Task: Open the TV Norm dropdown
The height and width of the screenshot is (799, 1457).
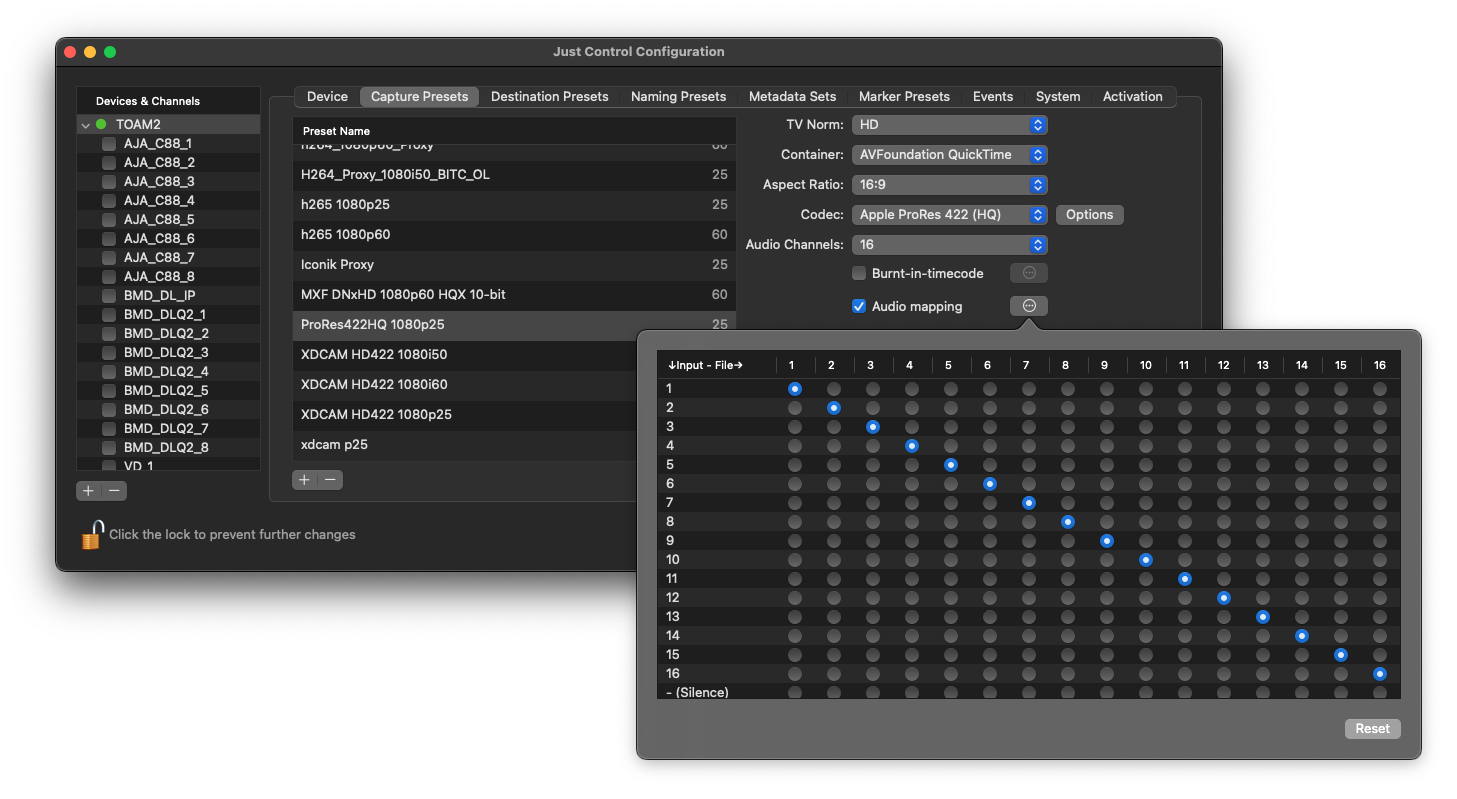Action: [x=949, y=125]
